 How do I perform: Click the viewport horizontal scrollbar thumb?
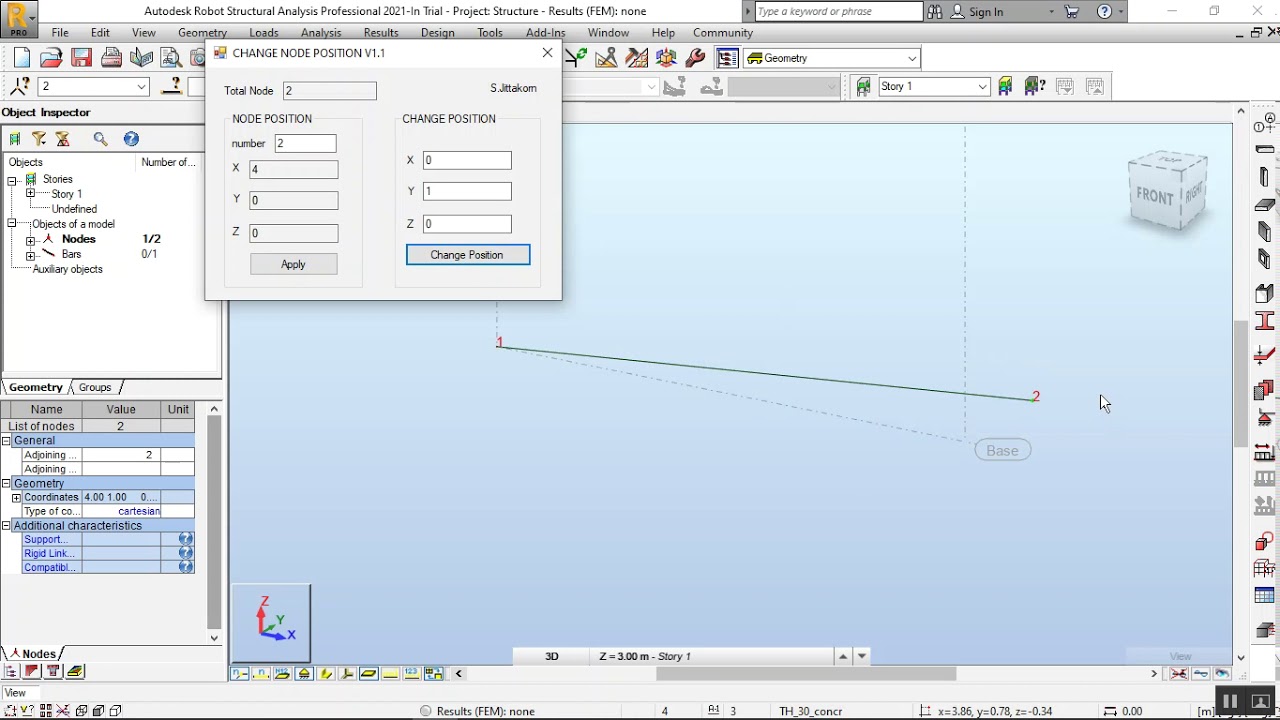click(x=806, y=674)
